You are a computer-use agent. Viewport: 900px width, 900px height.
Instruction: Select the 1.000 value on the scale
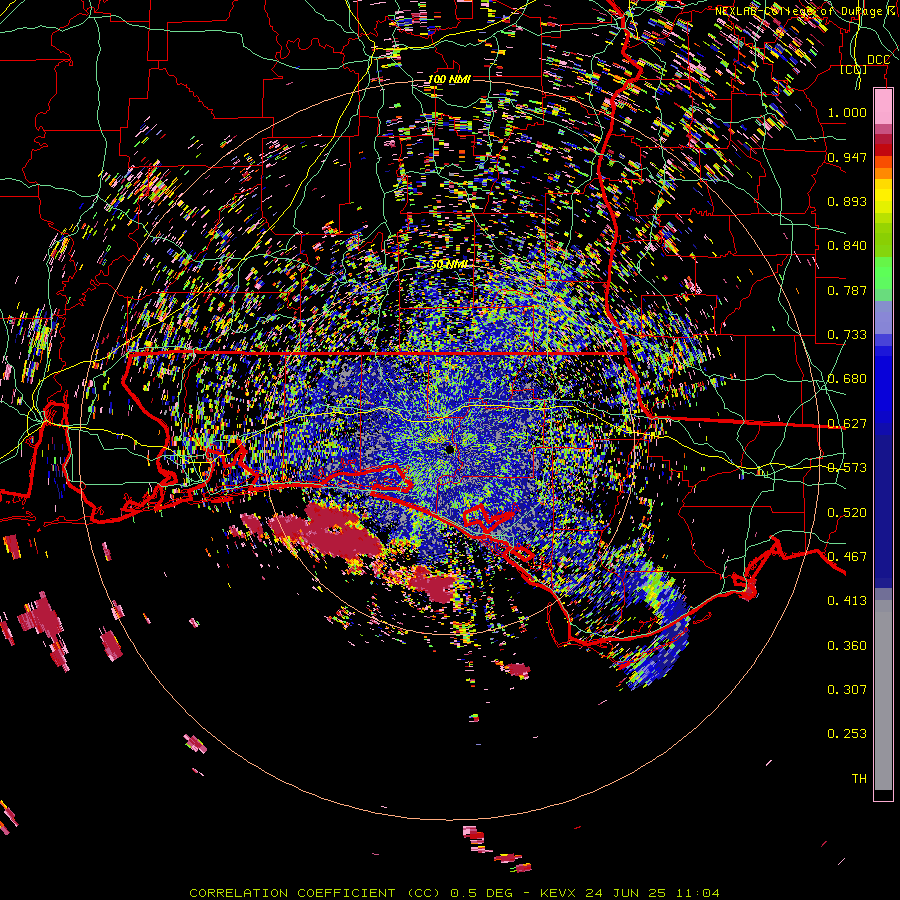pos(847,112)
